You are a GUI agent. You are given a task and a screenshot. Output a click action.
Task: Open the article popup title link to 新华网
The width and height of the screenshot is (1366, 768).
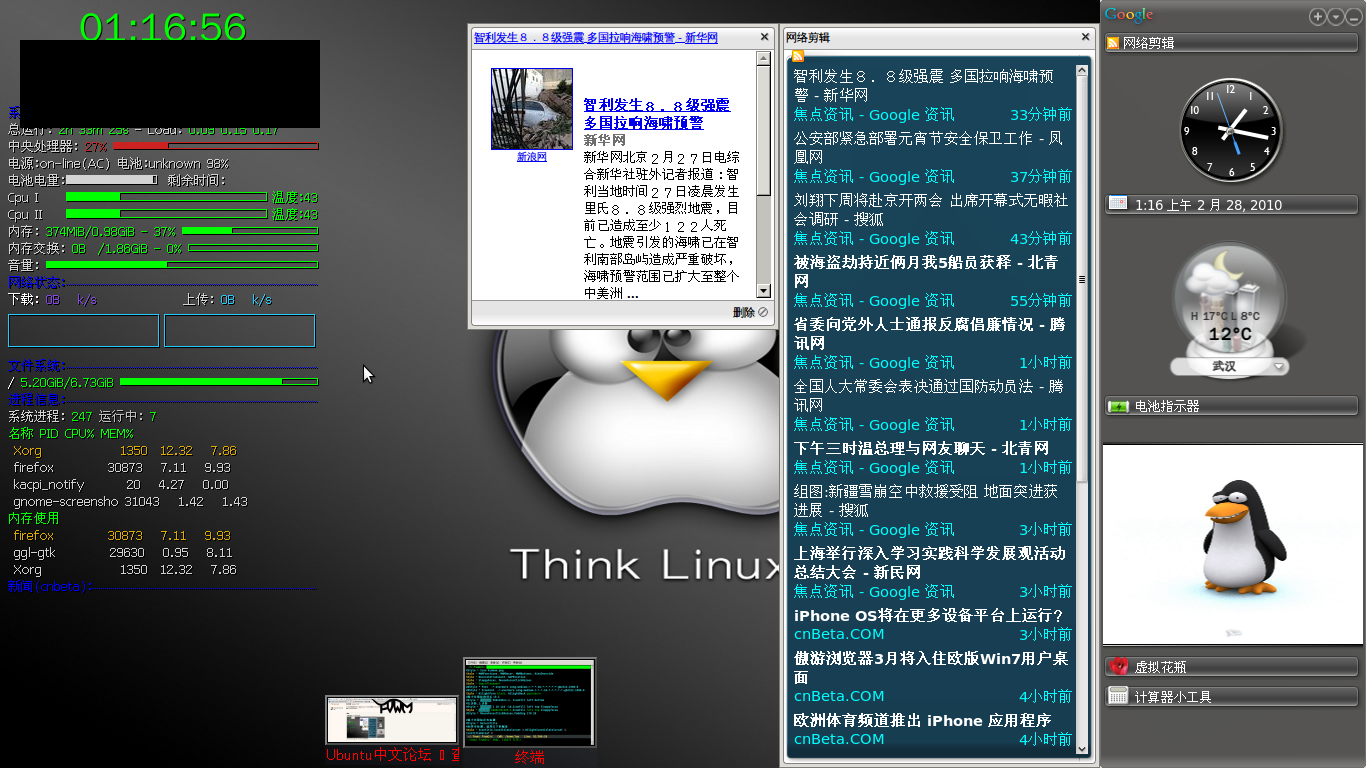(x=596, y=37)
